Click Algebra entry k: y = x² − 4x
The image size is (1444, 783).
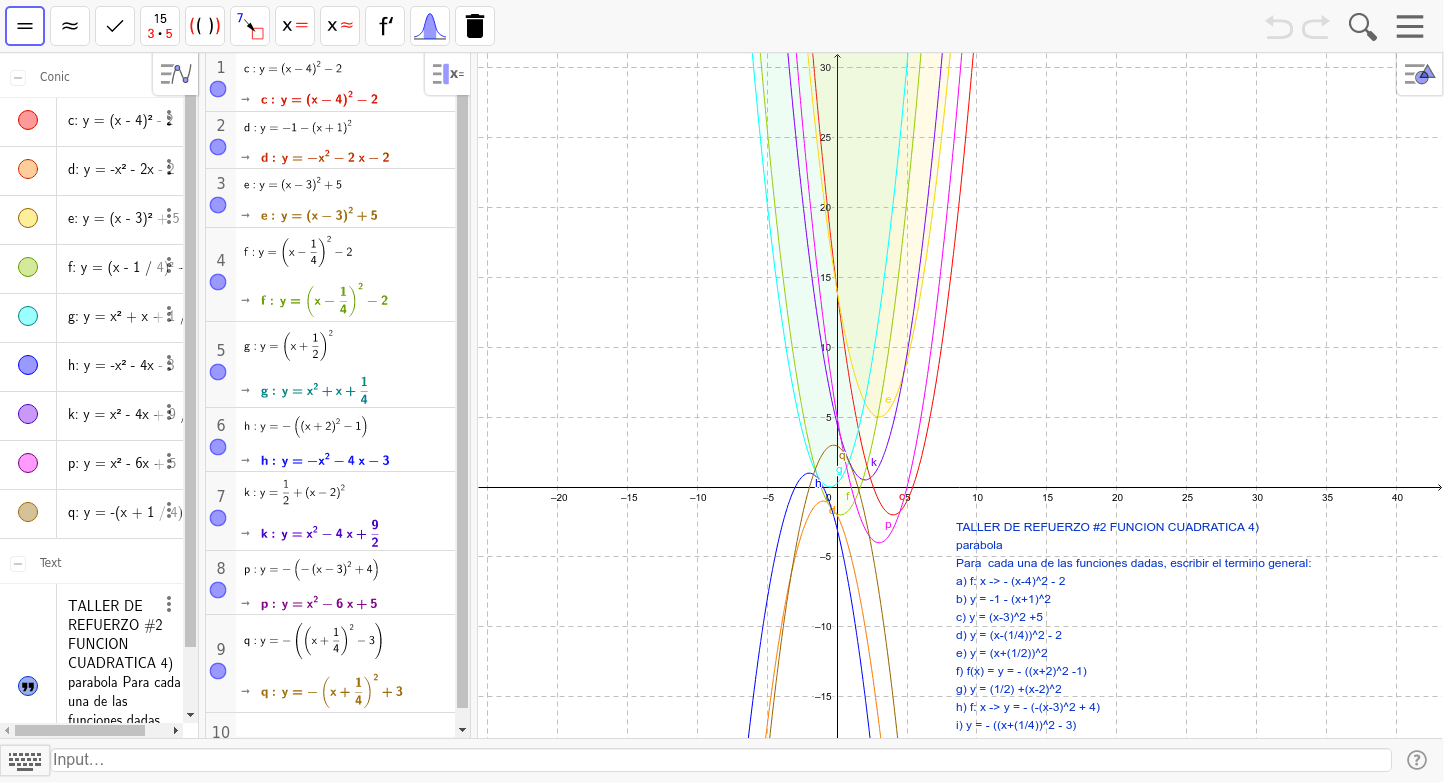click(x=122, y=414)
